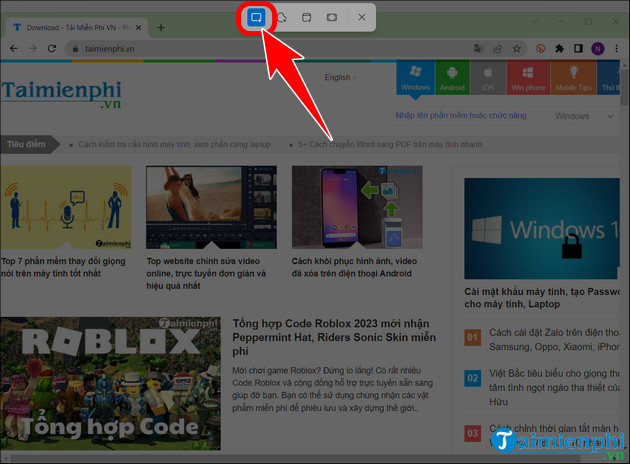Close the snipping toolbar
The width and height of the screenshot is (630, 464).
(362, 17)
